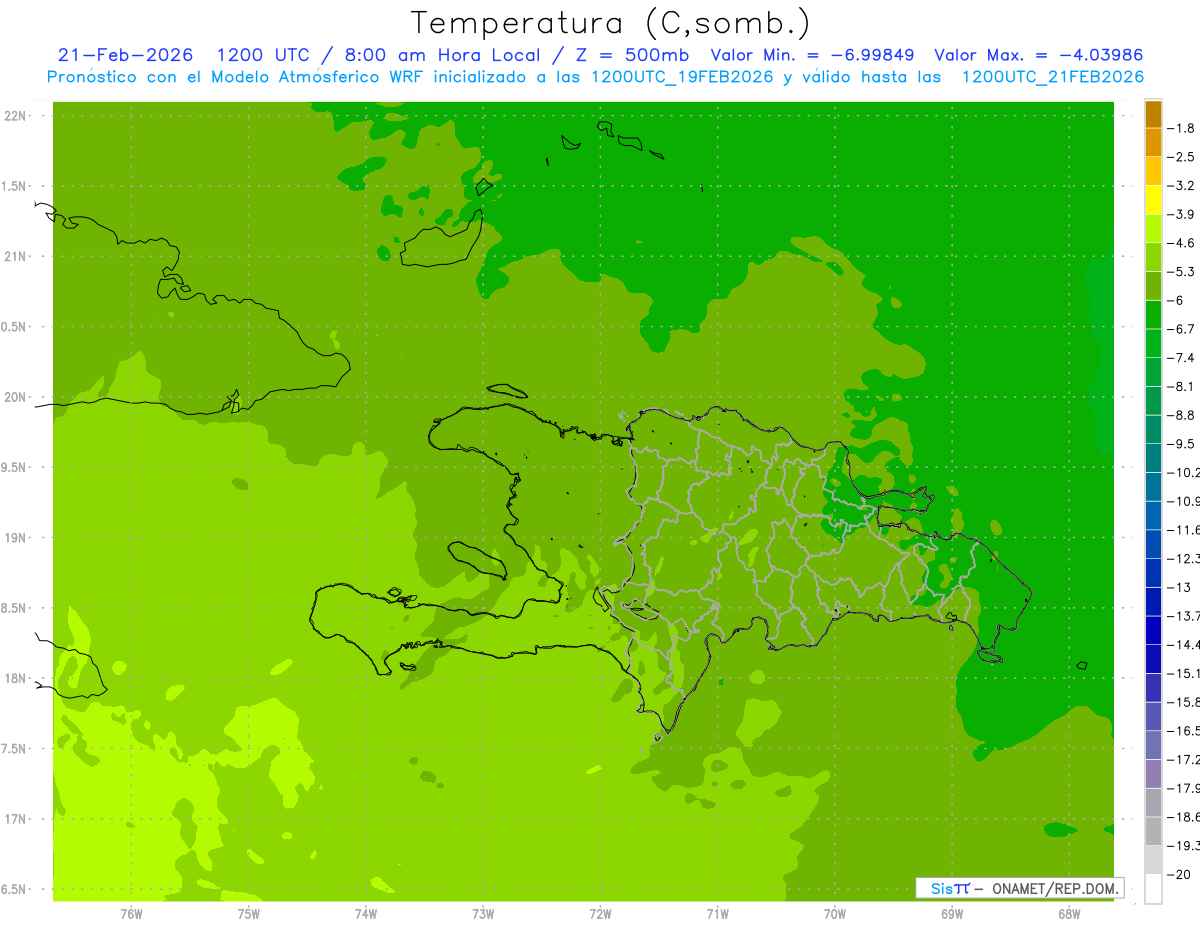Pick the yellow swatch between -3.2 and -3.9

point(1154,200)
